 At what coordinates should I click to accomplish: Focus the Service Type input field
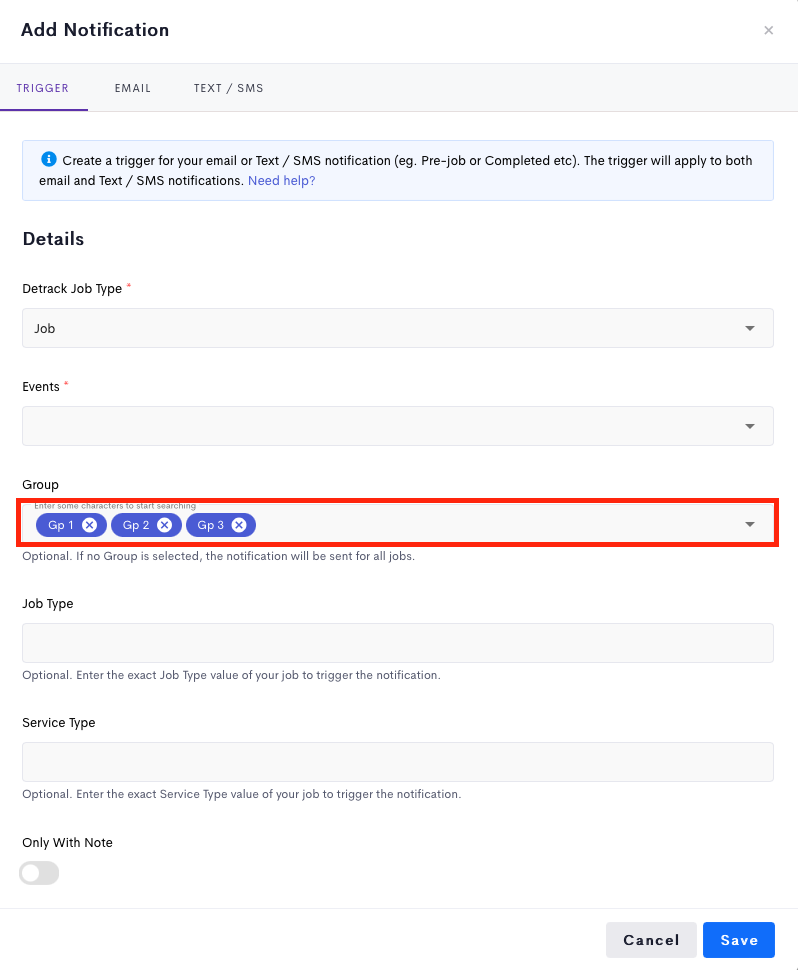click(398, 762)
